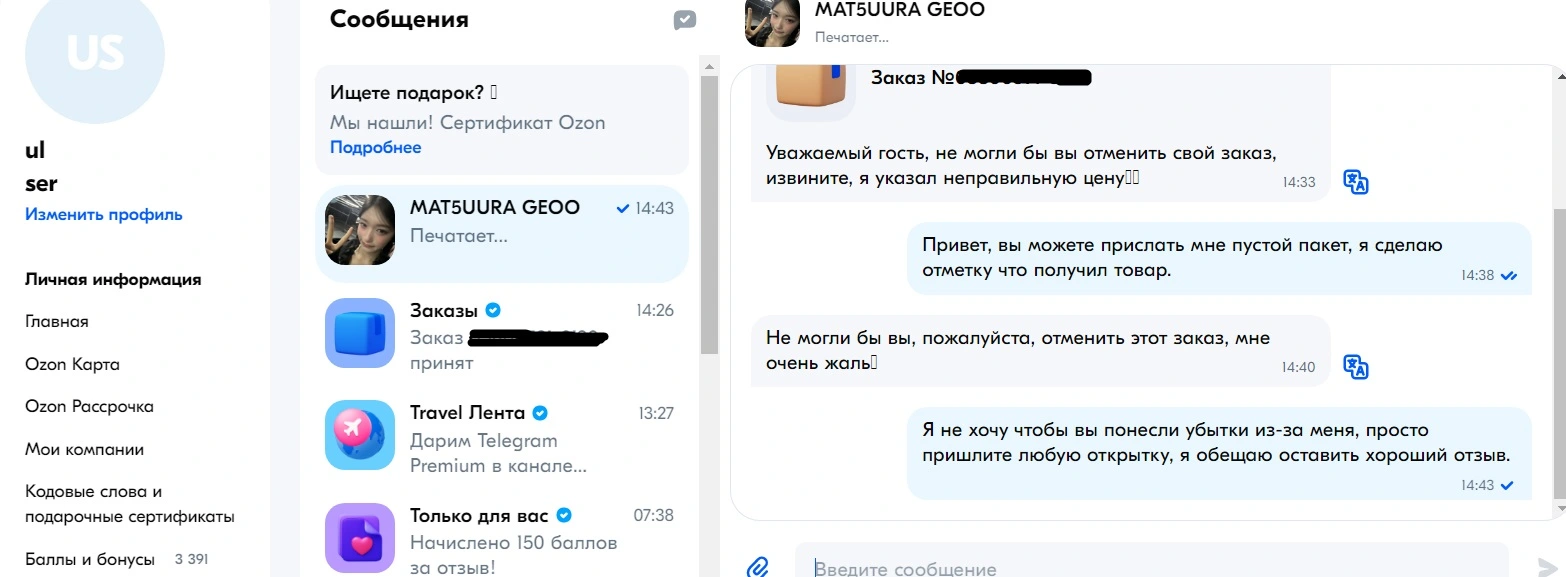The height and width of the screenshot is (577, 1566).
Task: Click the MAT5UURA GEOO avatar in chat header
Action: click(771, 21)
